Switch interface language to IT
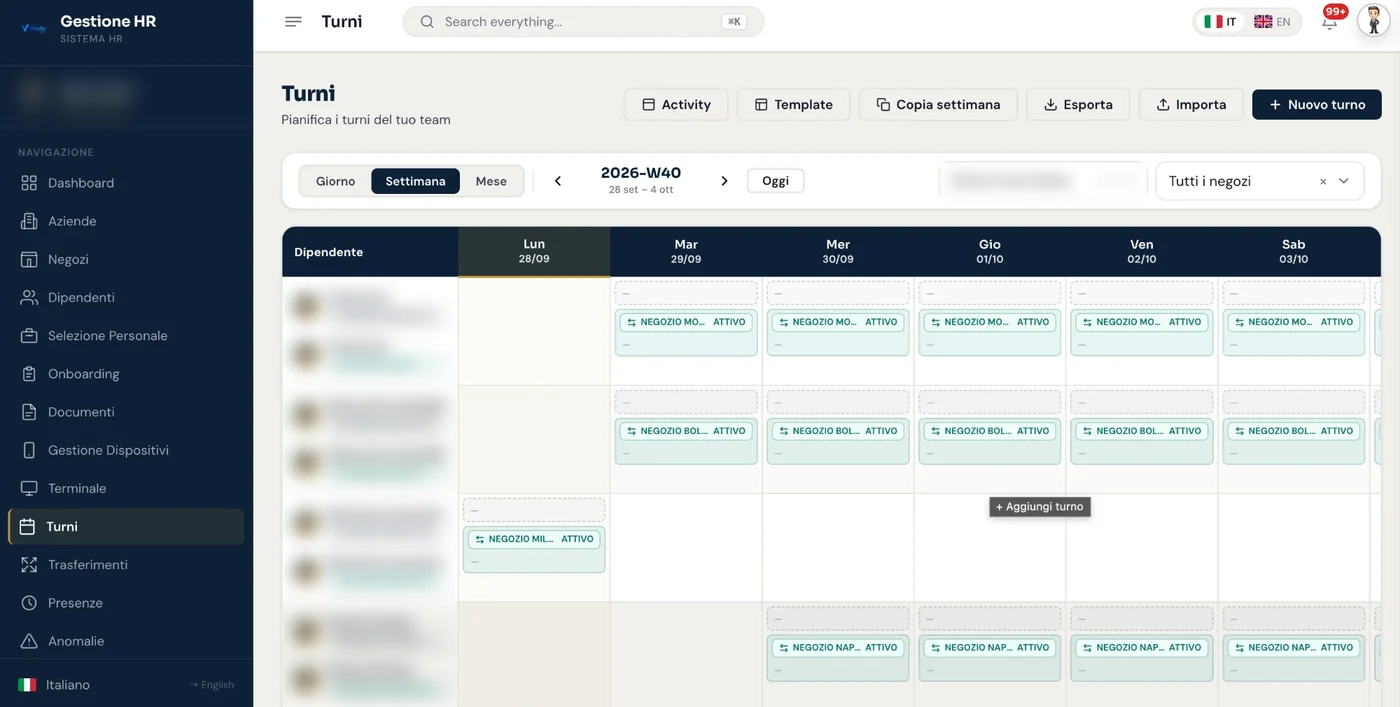This screenshot has height=707, width=1400. 1220,22
